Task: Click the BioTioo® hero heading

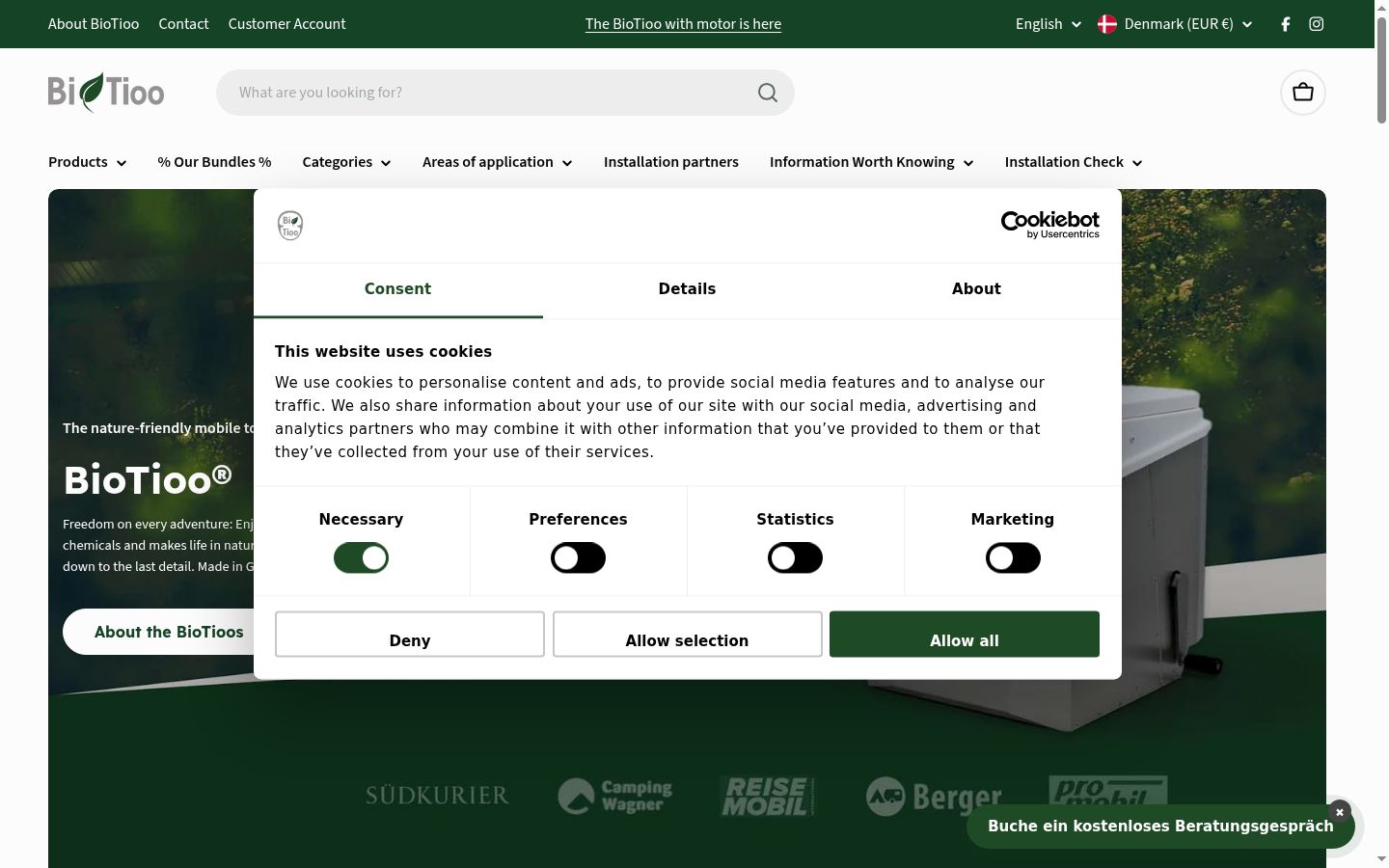Action: tap(148, 479)
